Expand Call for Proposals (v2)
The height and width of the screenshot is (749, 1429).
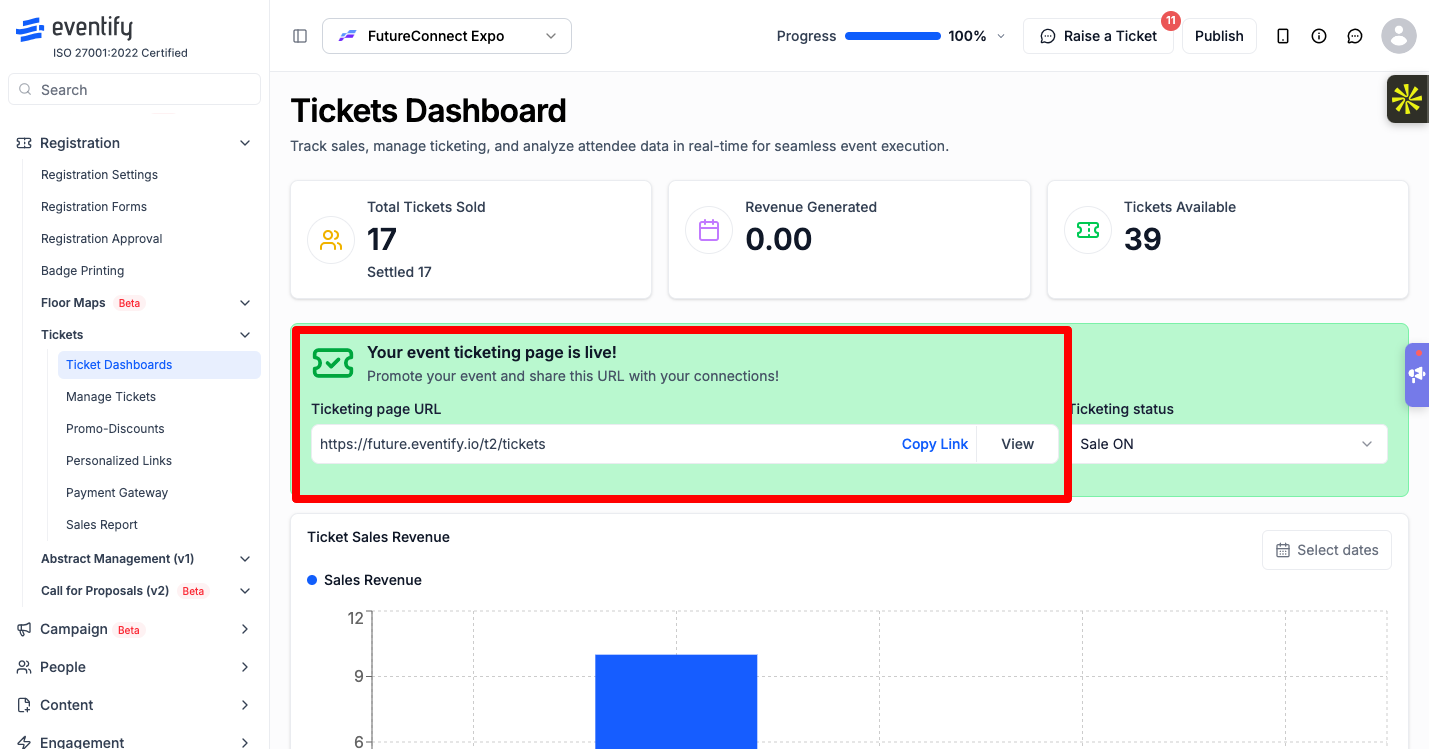pyautogui.click(x=245, y=591)
